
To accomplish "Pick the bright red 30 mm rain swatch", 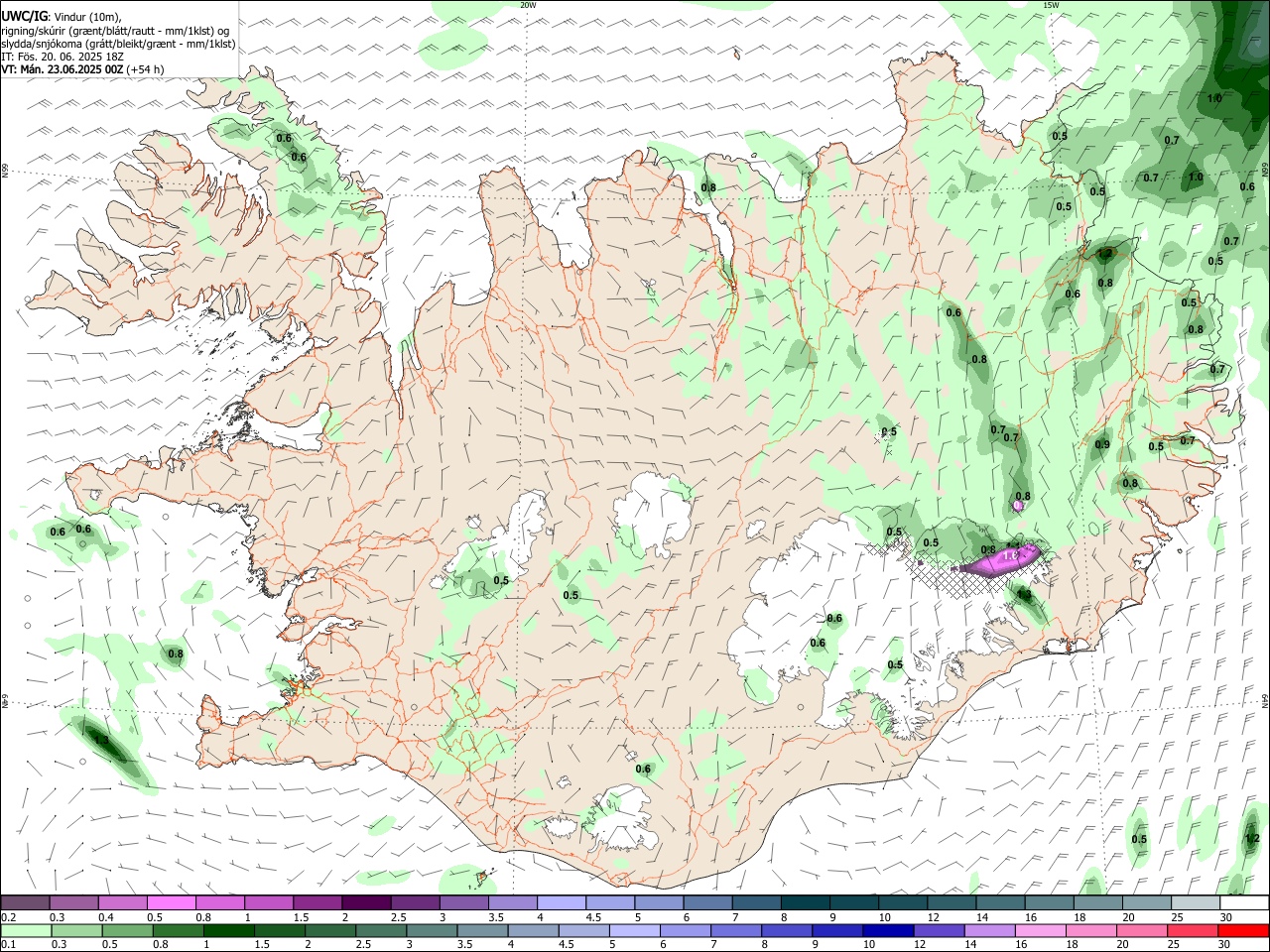I will [x=1242, y=930].
